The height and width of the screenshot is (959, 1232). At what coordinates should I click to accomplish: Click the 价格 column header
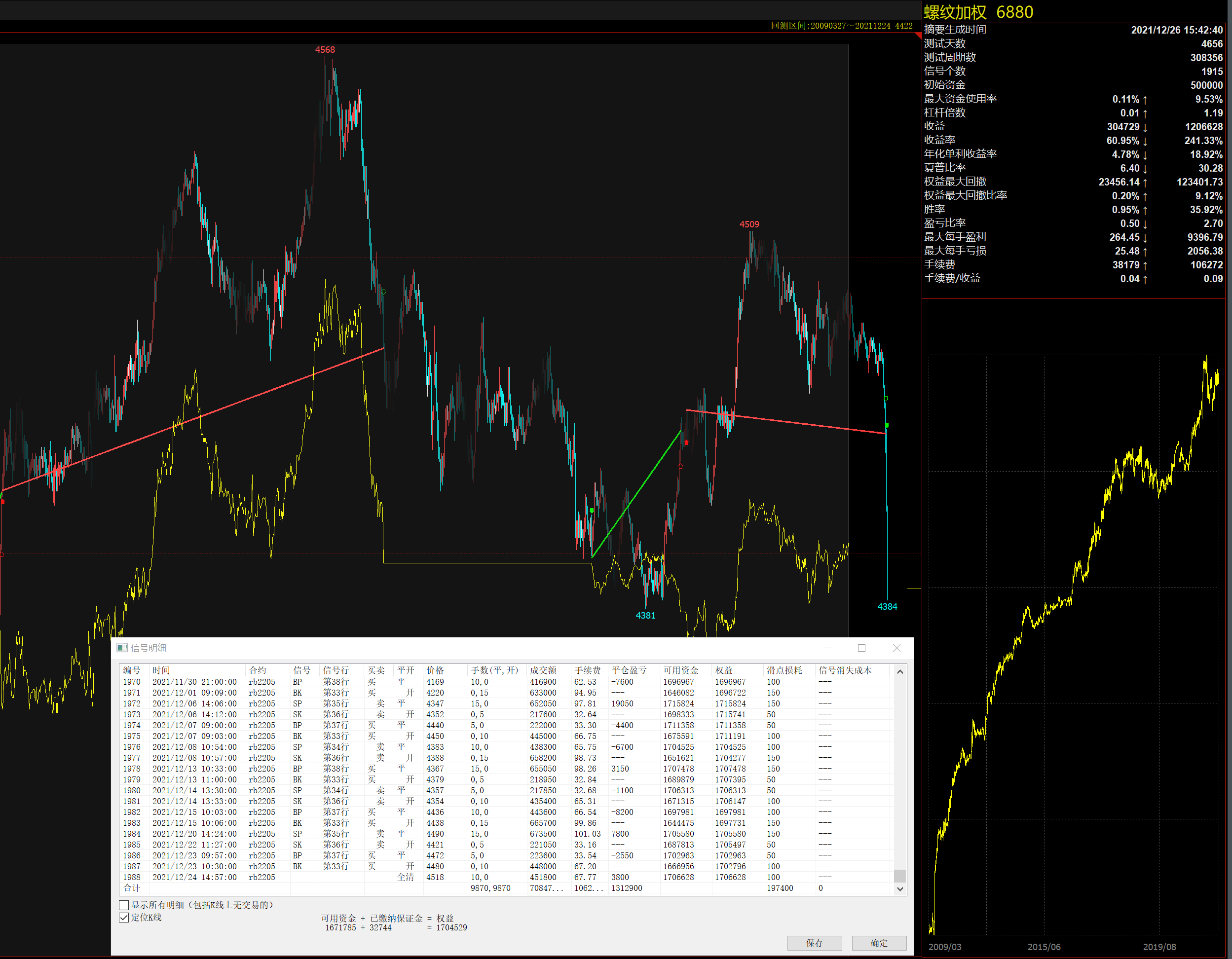435,670
